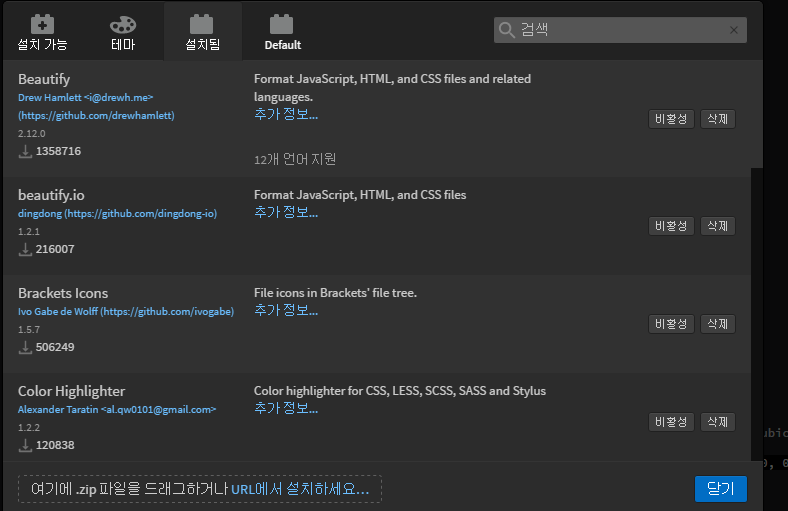Delete the beautify.io extension

[718, 226]
